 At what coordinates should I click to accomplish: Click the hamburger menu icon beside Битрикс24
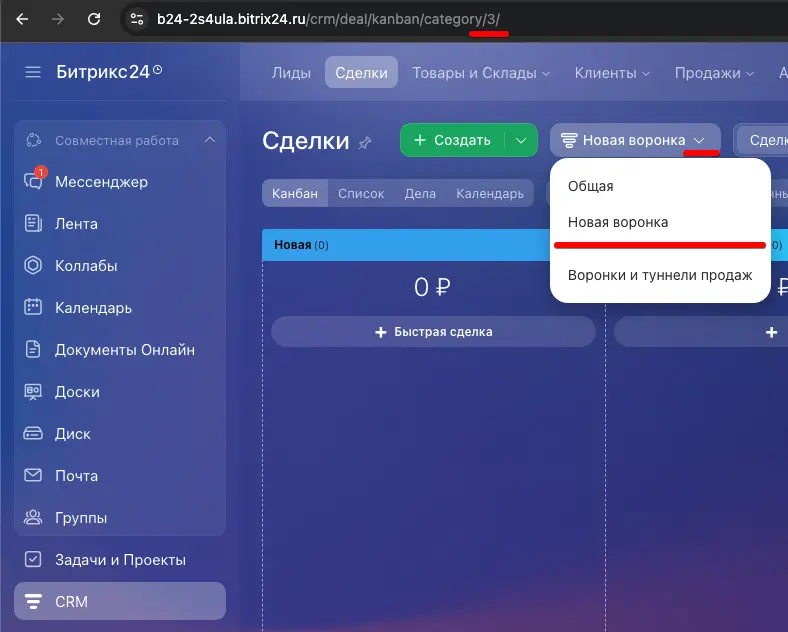(33, 72)
